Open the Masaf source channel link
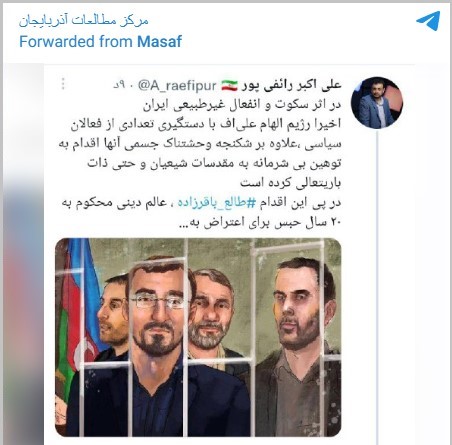This screenshot has width=452, height=445. click(x=159, y=42)
